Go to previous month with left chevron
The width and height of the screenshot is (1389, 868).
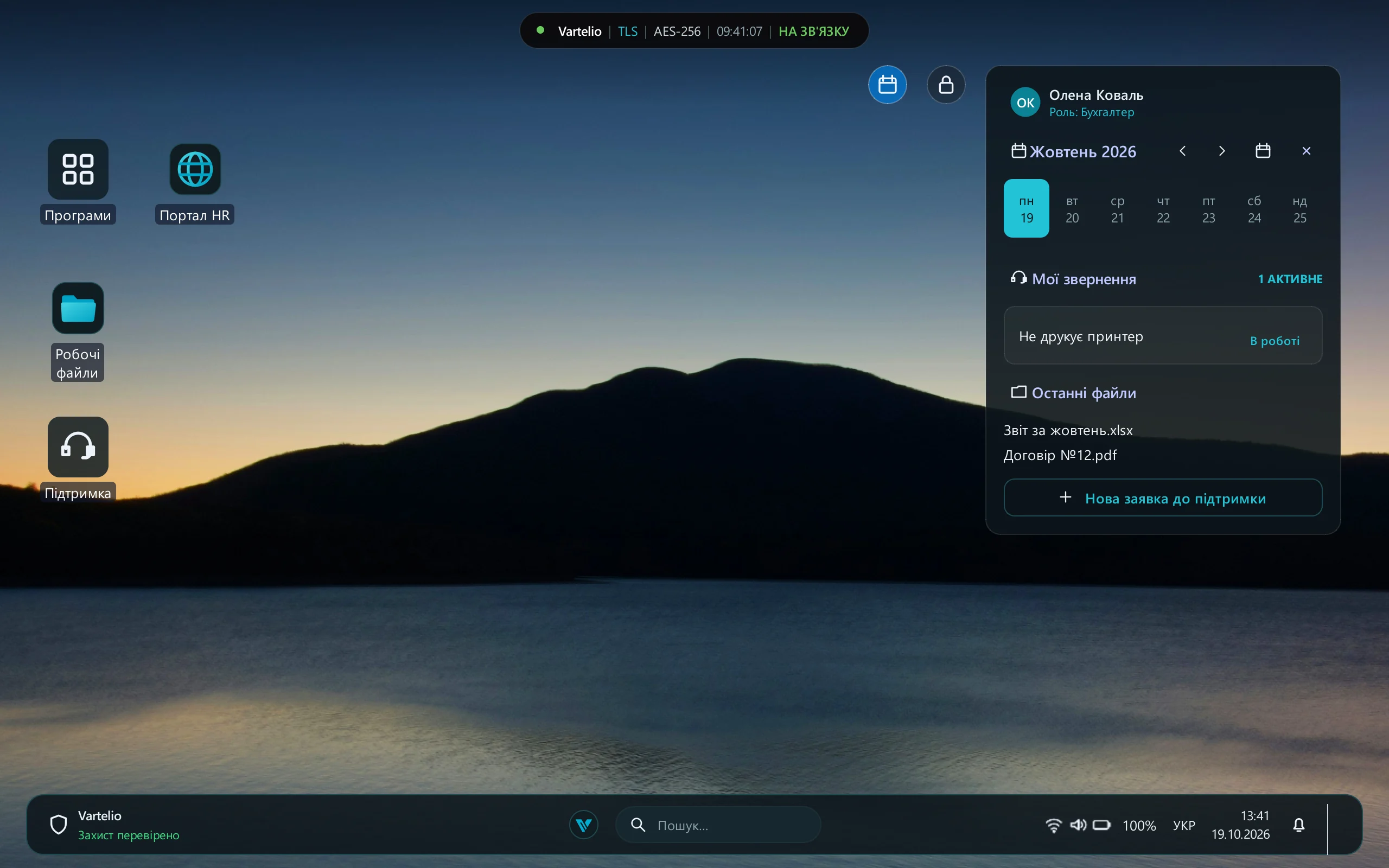pos(1182,151)
